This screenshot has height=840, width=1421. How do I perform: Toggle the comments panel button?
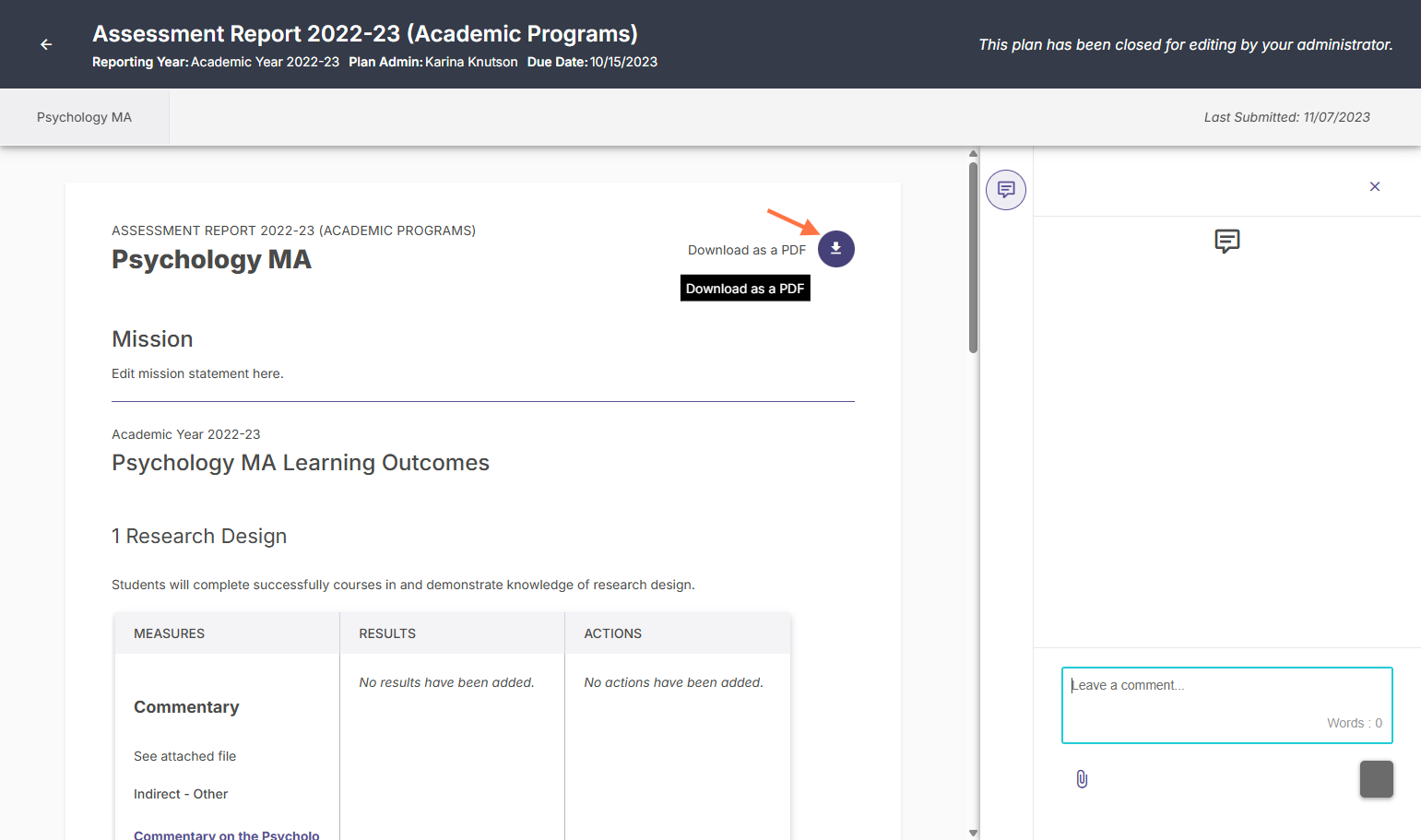(1006, 190)
